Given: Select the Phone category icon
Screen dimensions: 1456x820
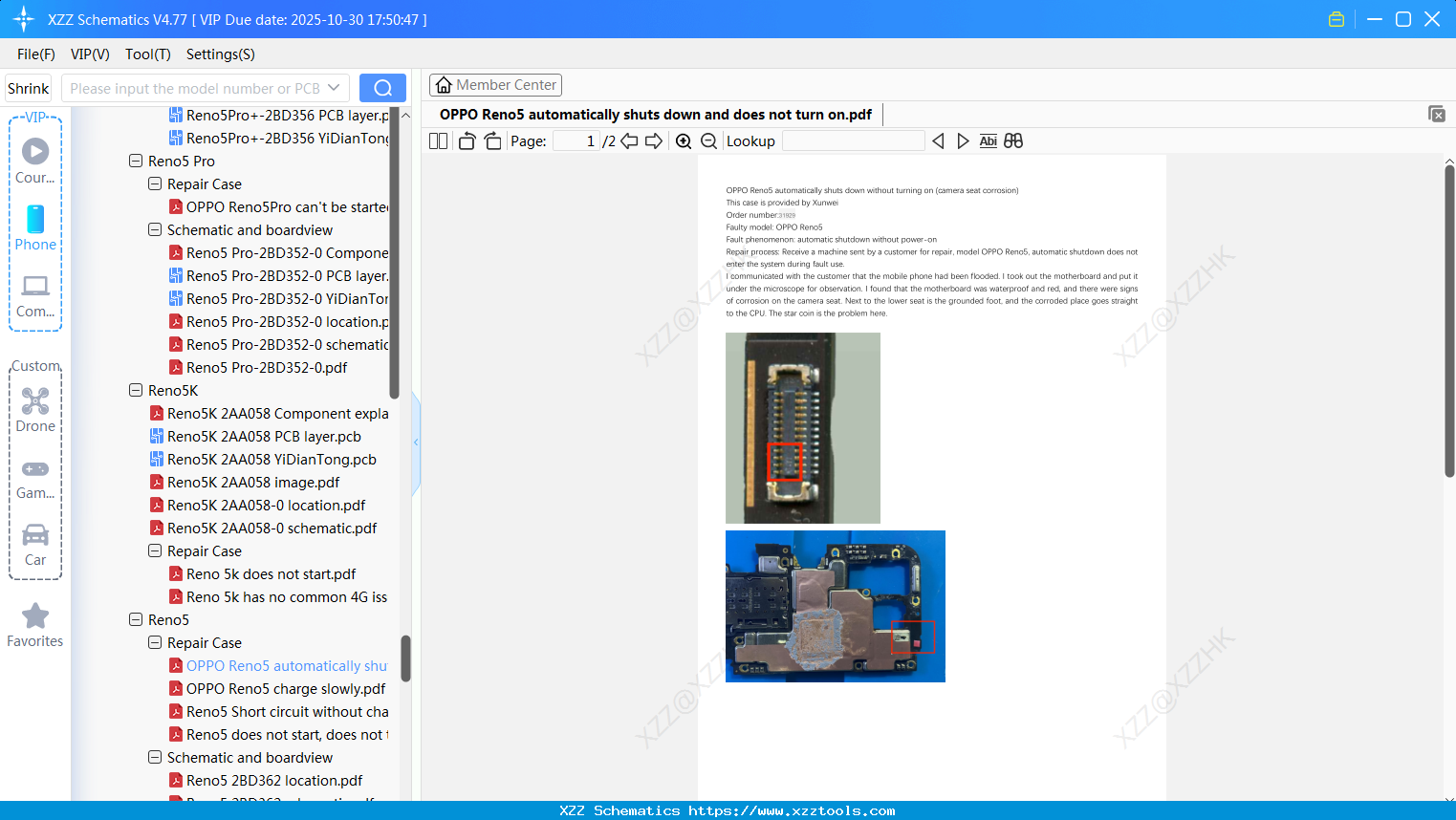Looking at the screenshot, I should [35, 227].
